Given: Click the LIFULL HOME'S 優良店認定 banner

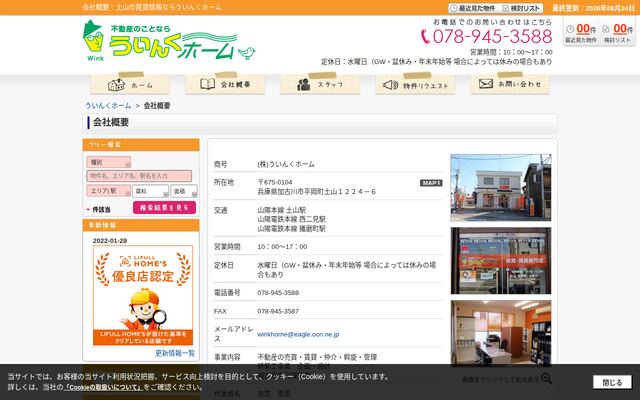Looking at the screenshot, I should coord(143,295).
